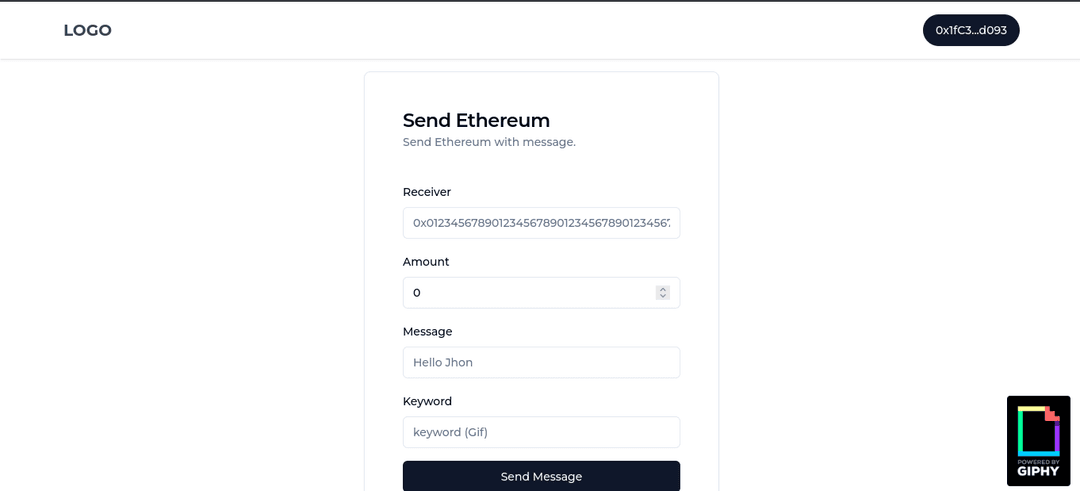The width and height of the screenshot is (1080, 491).
Task: Click the Send Ethereum with message subtitle
Action: (489, 143)
